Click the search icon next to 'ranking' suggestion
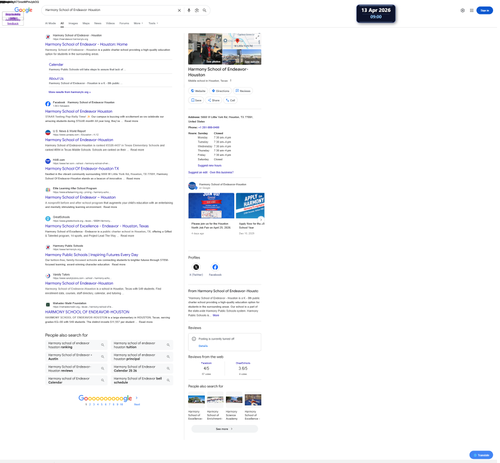 pos(103,345)
